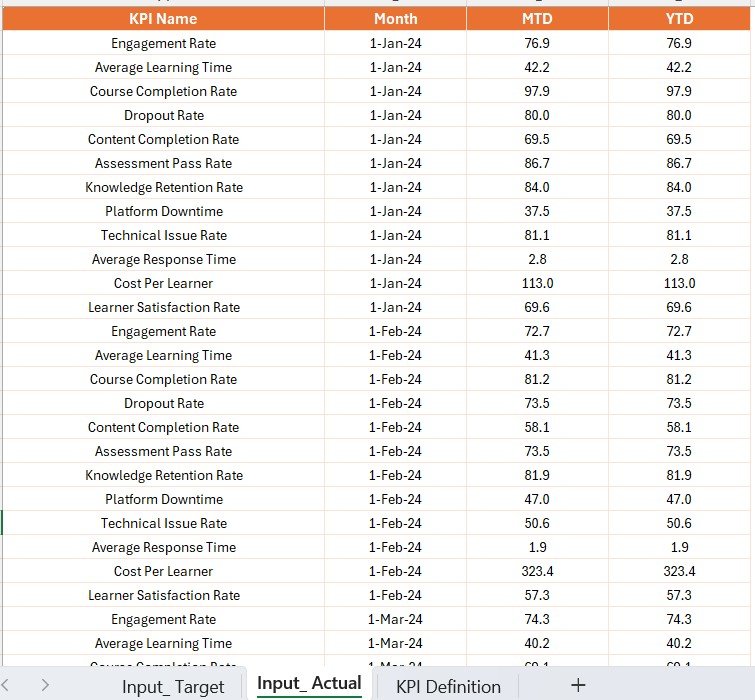Select the MTD cell showing 113.0
This screenshot has height=700, width=755.
537,283
